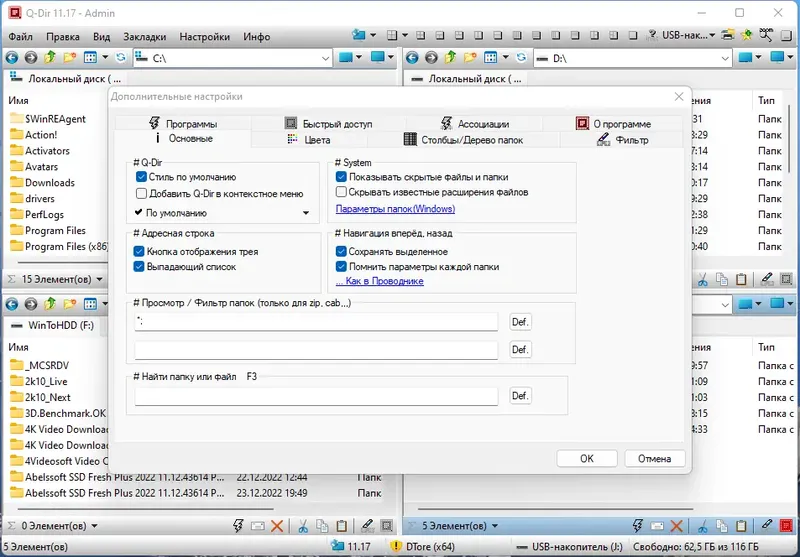
Task: Expand view options arrow in C:\ pane
Action: click(x=105, y=58)
